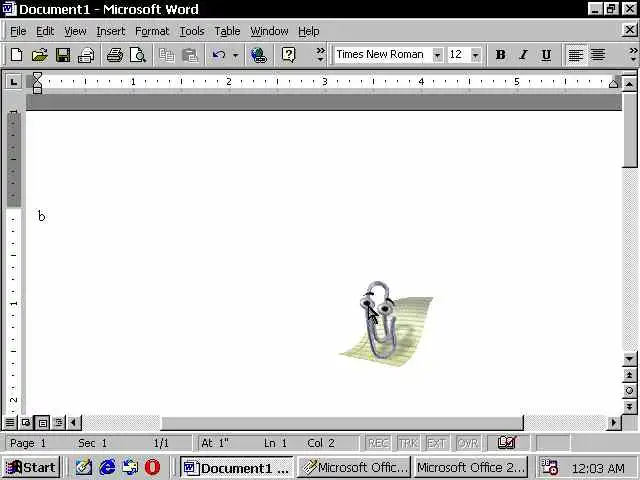Click the horizontal scrollbar thumb
Viewport: 640px width, 480px height.
coord(342,423)
